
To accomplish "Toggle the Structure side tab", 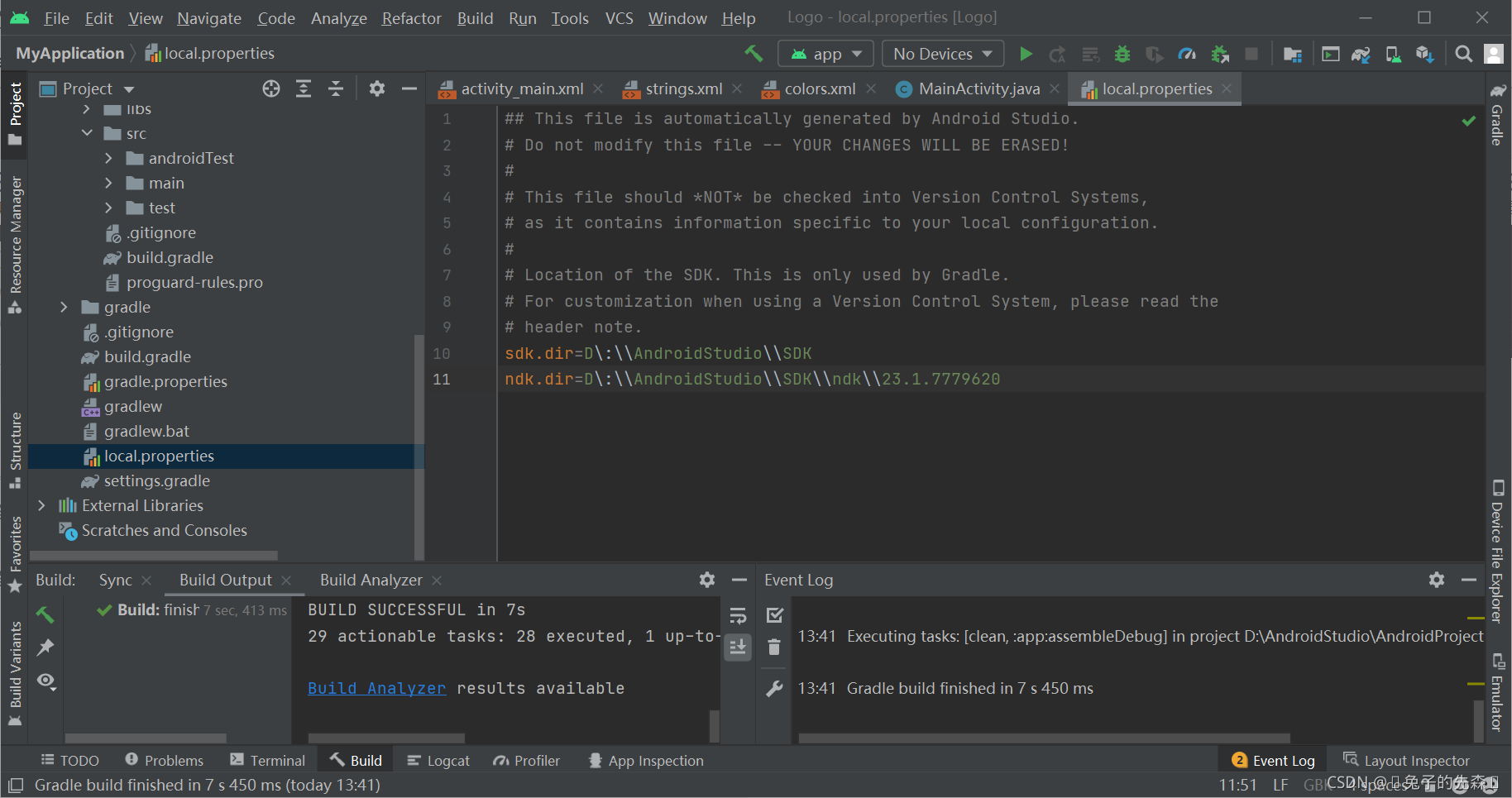I will tap(15, 450).
